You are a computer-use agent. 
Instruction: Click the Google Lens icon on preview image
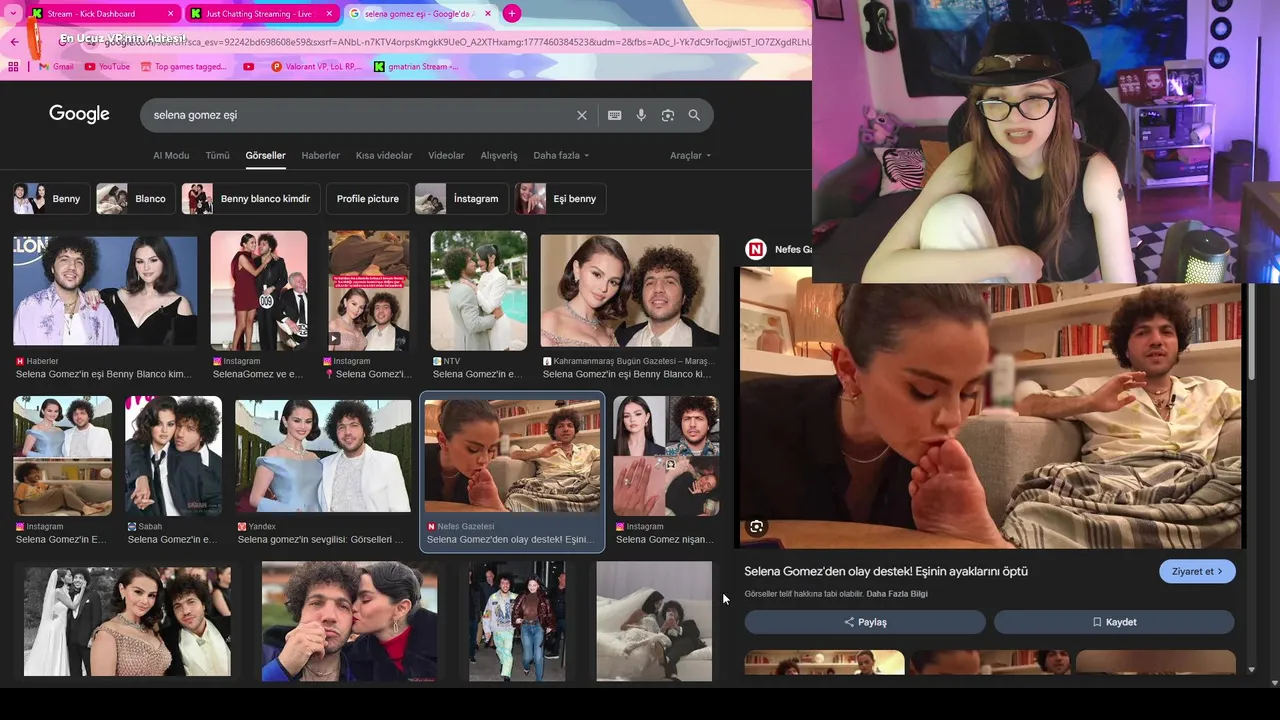point(757,526)
